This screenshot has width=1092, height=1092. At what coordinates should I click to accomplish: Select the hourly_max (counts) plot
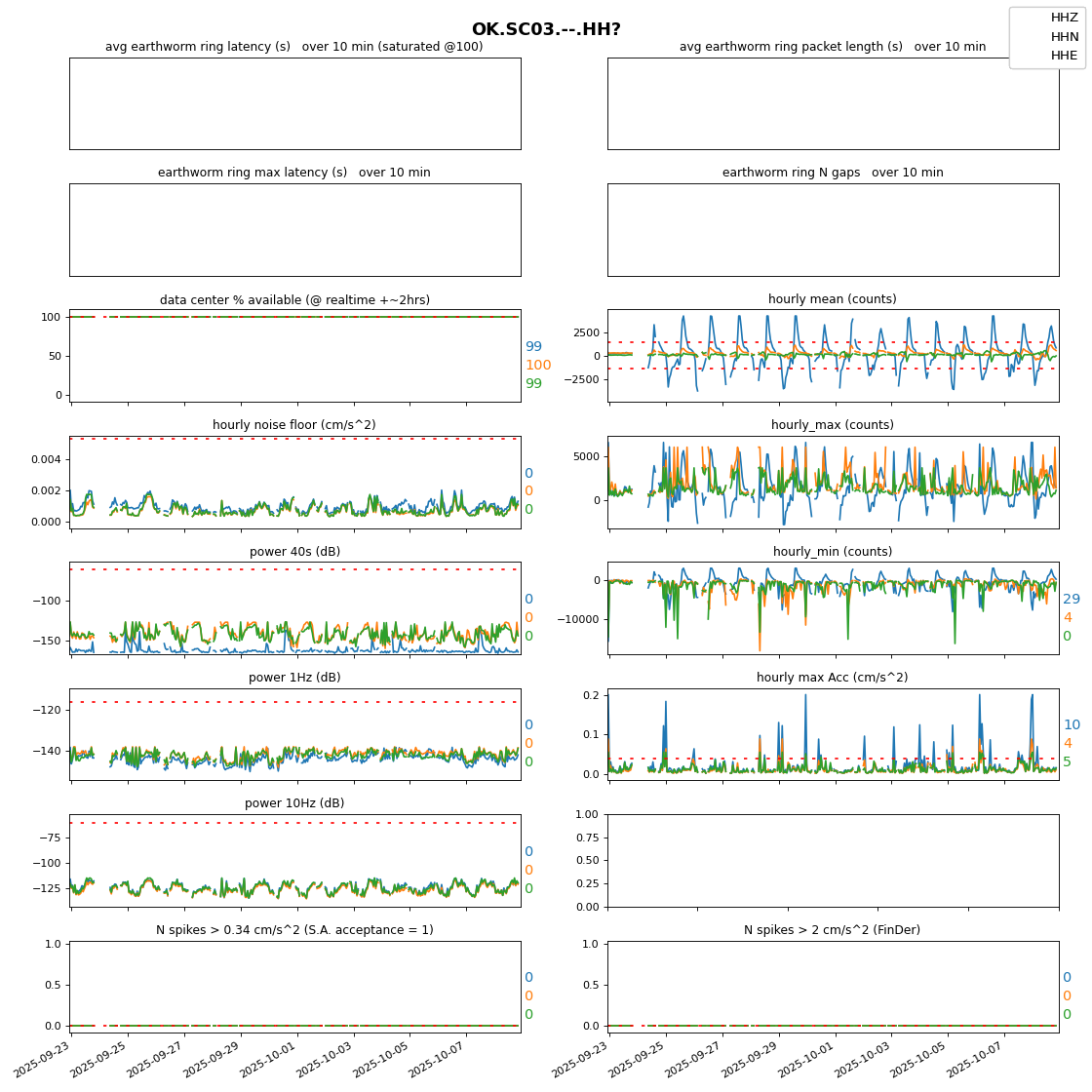tap(833, 482)
